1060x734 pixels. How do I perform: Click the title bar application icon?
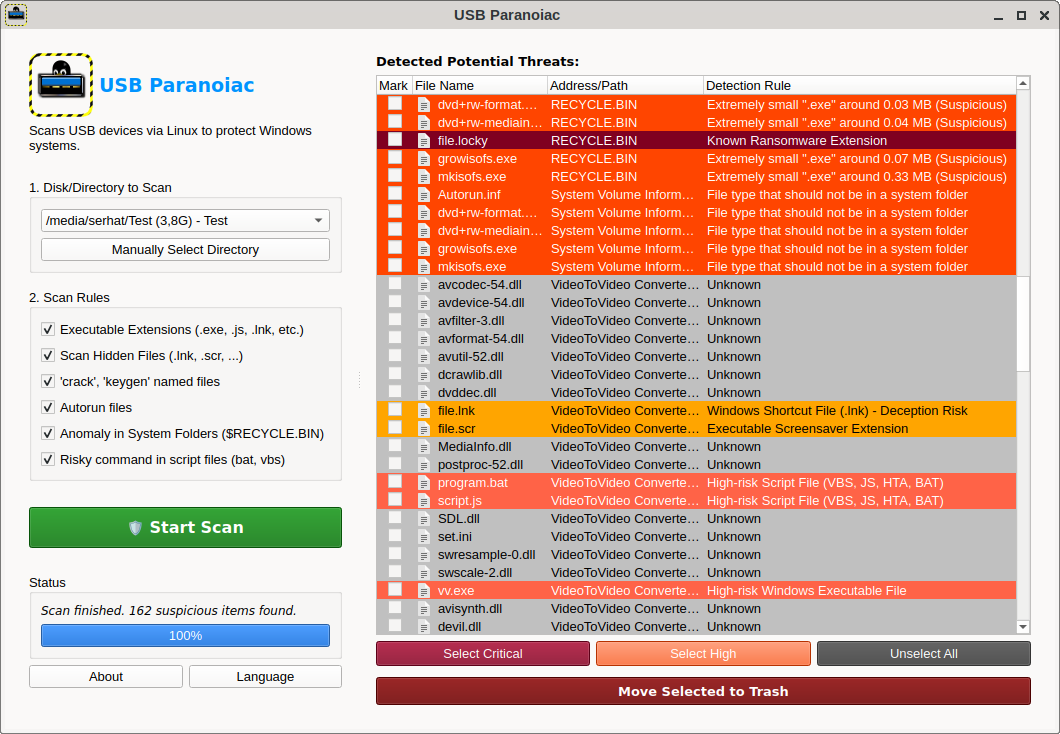pos(16,15)
